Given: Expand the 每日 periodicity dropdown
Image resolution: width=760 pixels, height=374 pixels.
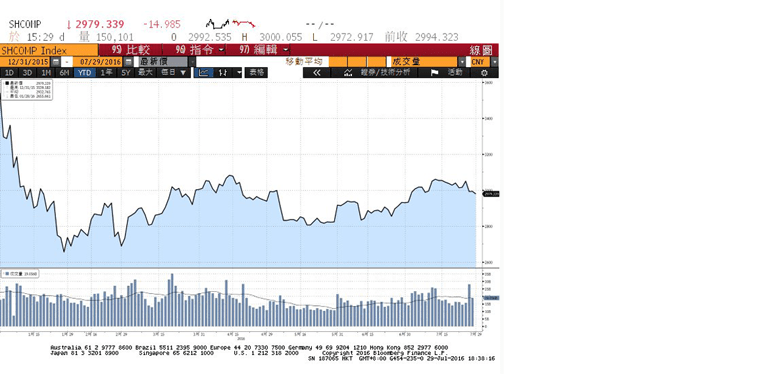Looking at the screenshot, I should [x=174, y=73].
